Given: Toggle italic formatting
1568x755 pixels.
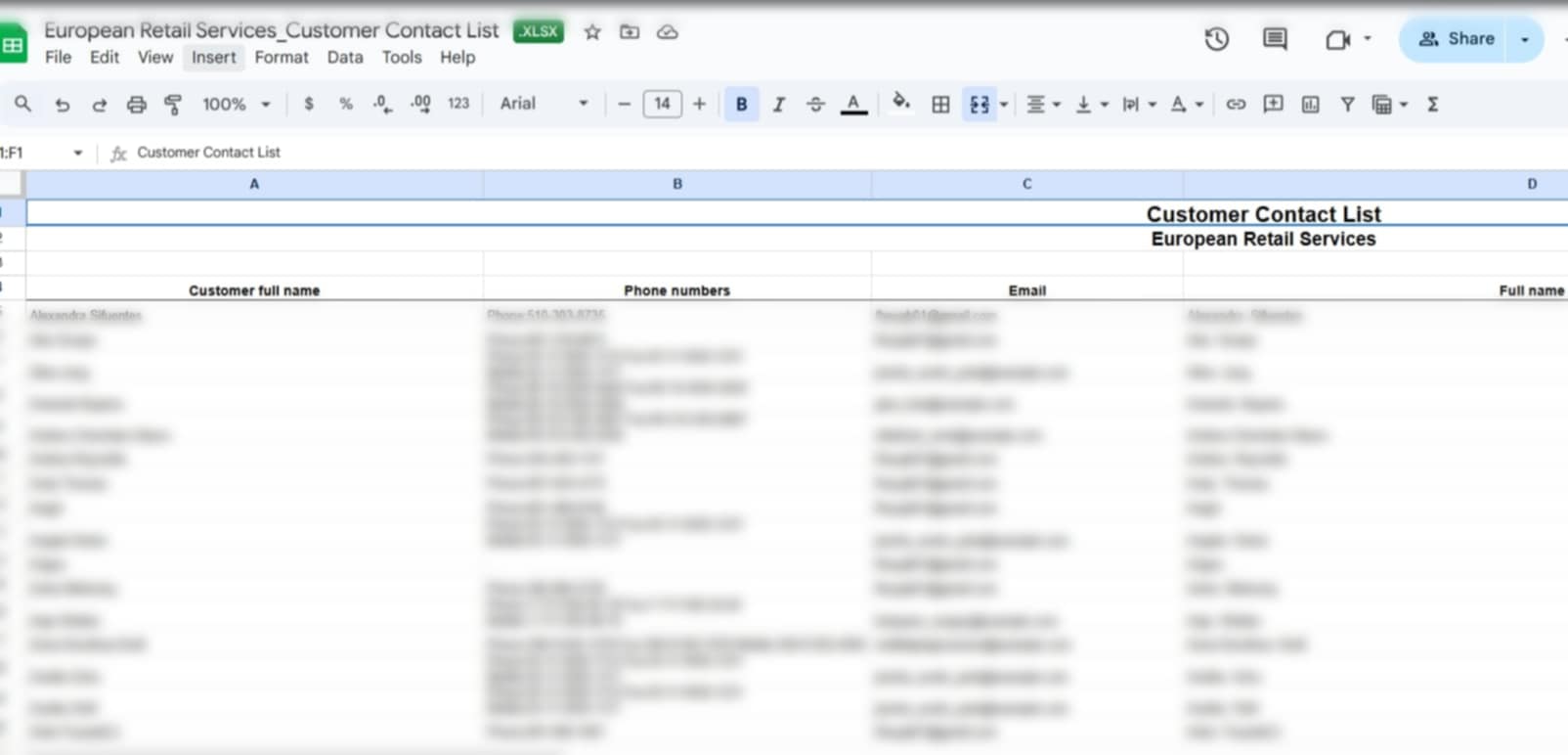Looking at the screenshot, I should [x=778, y=104].
